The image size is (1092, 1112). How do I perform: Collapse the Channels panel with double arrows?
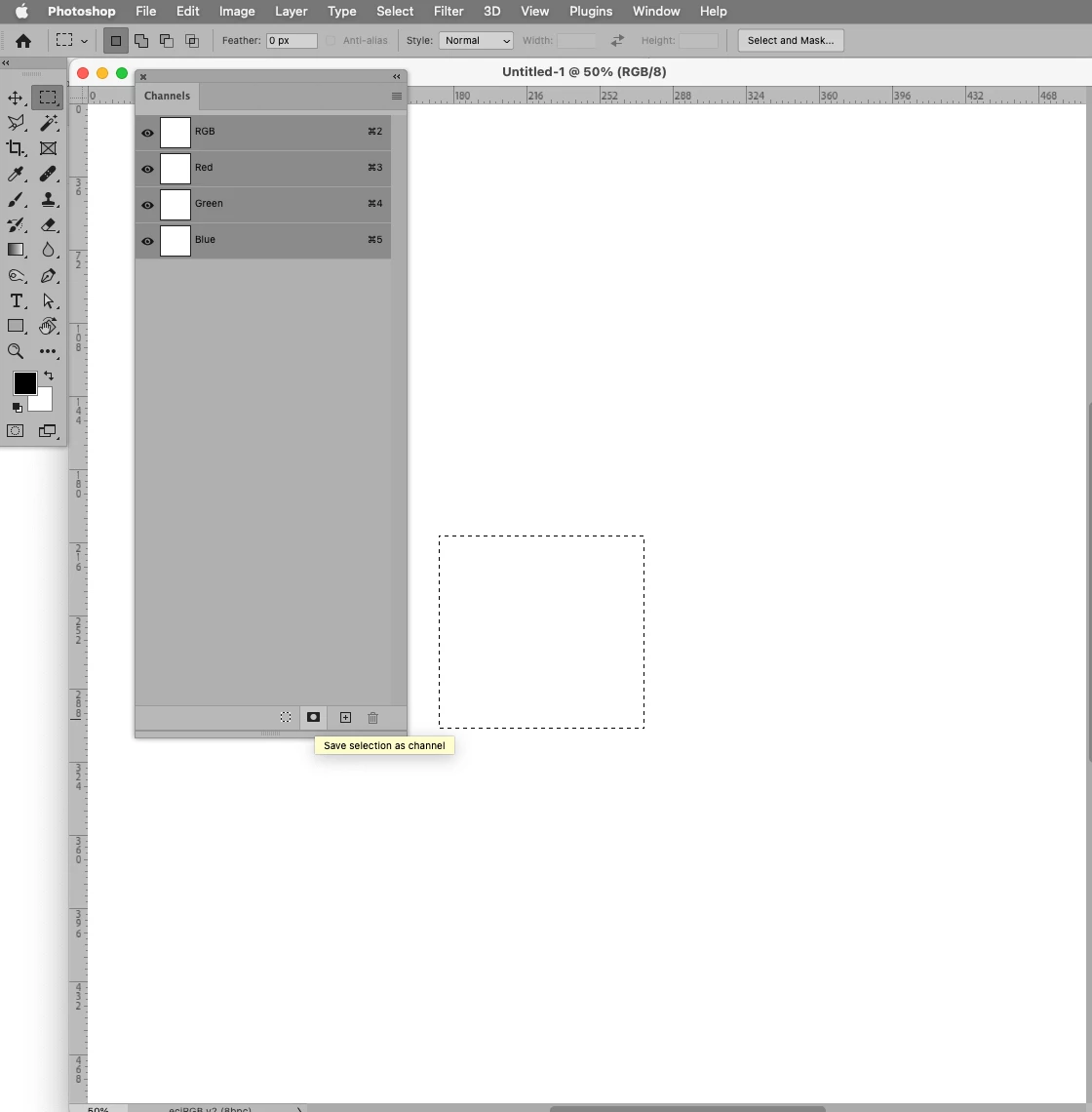(x=397, y=77)
